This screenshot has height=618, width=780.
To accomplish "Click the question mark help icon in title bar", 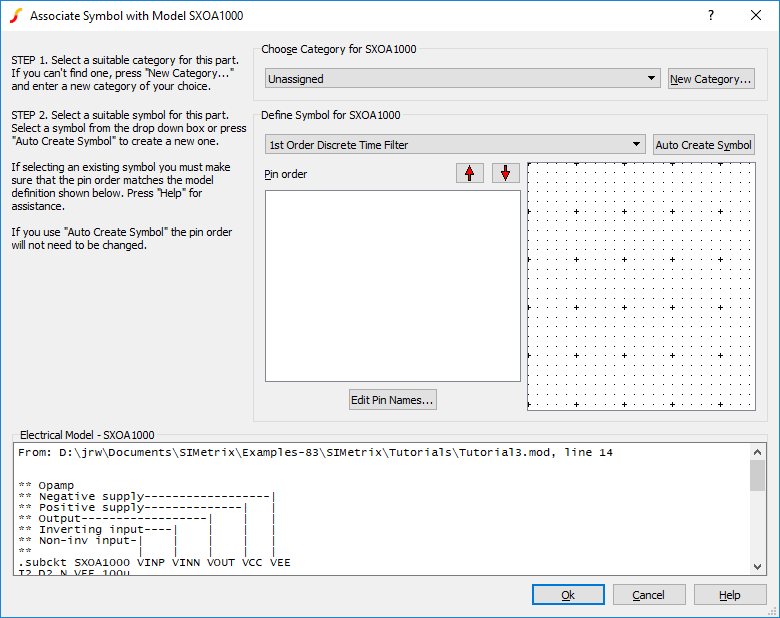I will 711,16.
